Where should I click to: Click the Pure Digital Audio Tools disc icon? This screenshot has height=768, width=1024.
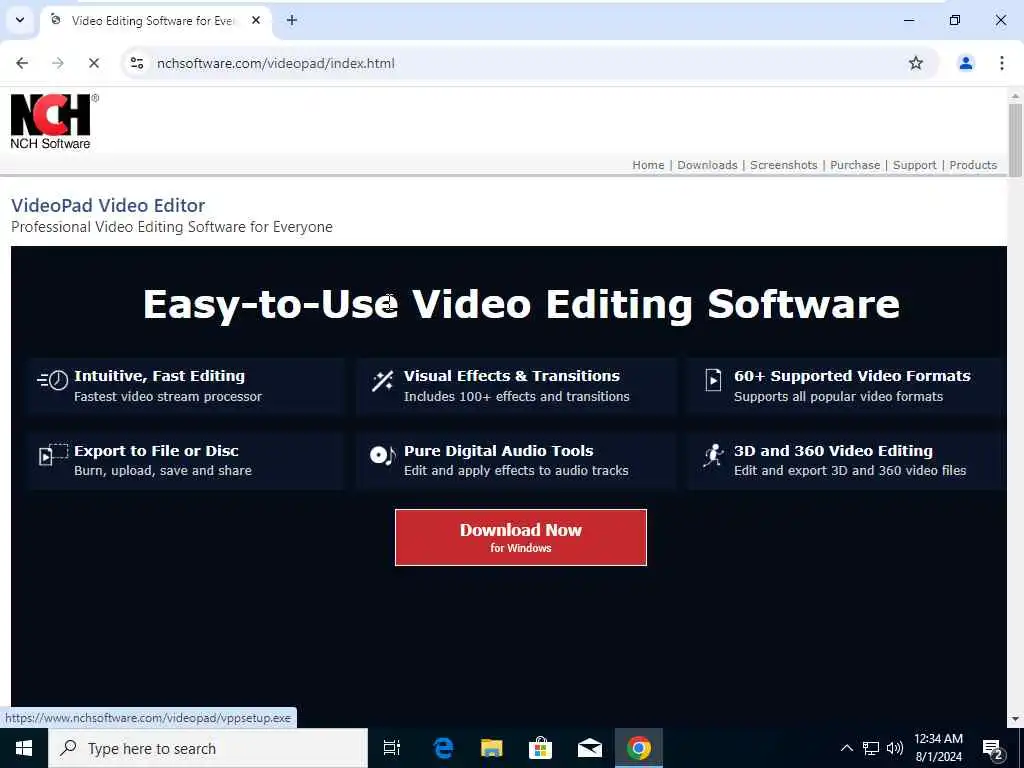point(383,455)
